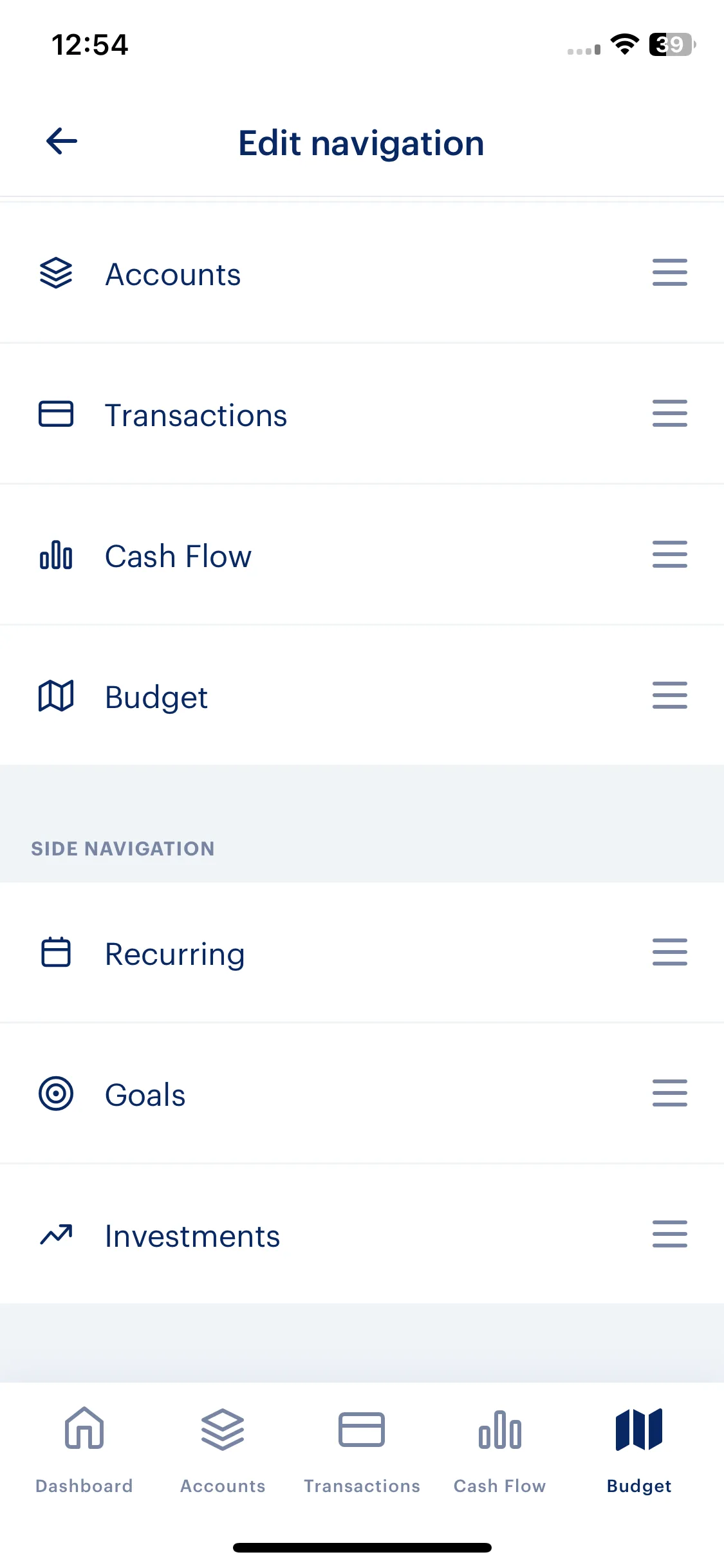724x1568 pixels.
Task: Click the Accounts layers icon in list
Action: [x=56, y=273]
